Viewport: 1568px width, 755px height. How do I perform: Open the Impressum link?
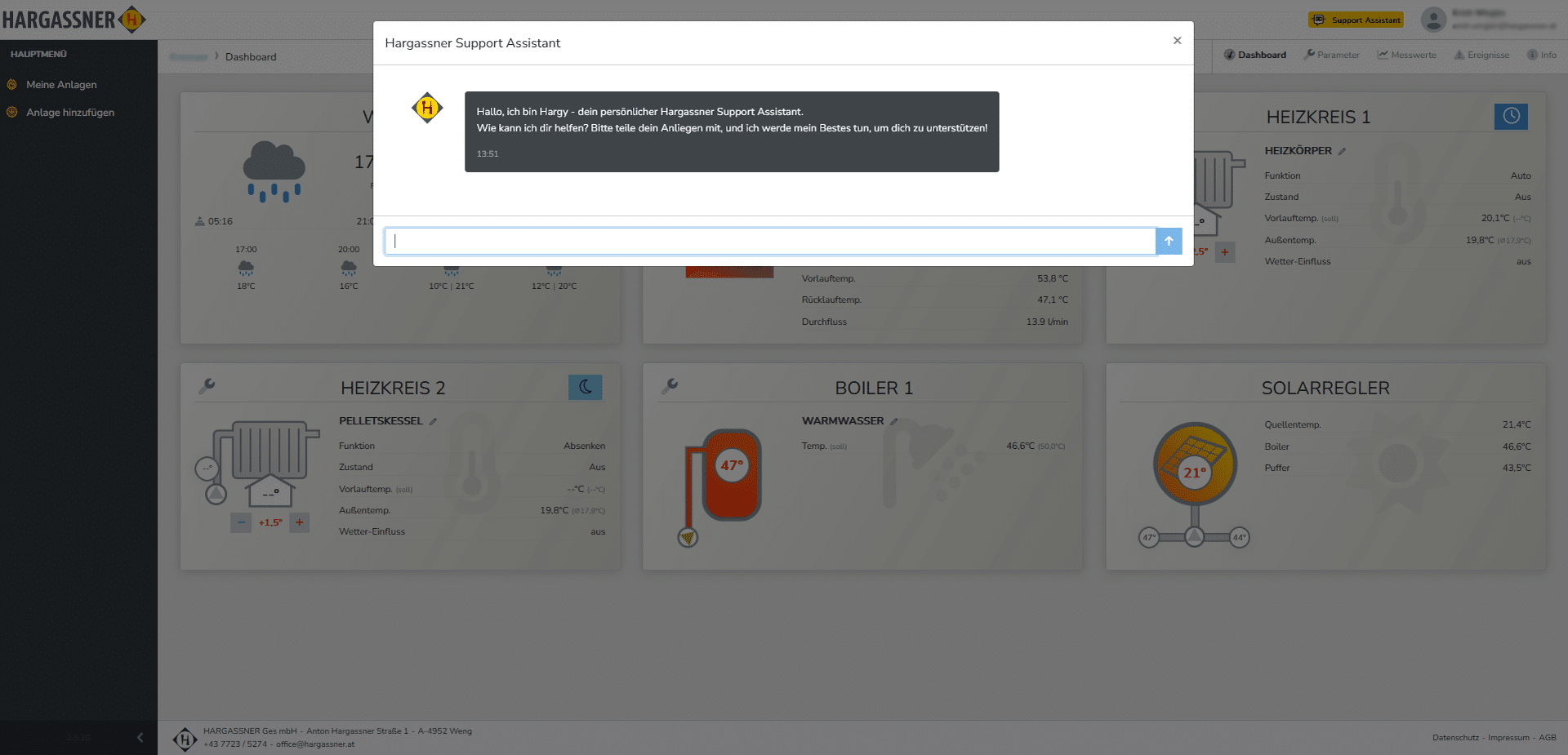pyautogui.click(x=1508, y=738)
